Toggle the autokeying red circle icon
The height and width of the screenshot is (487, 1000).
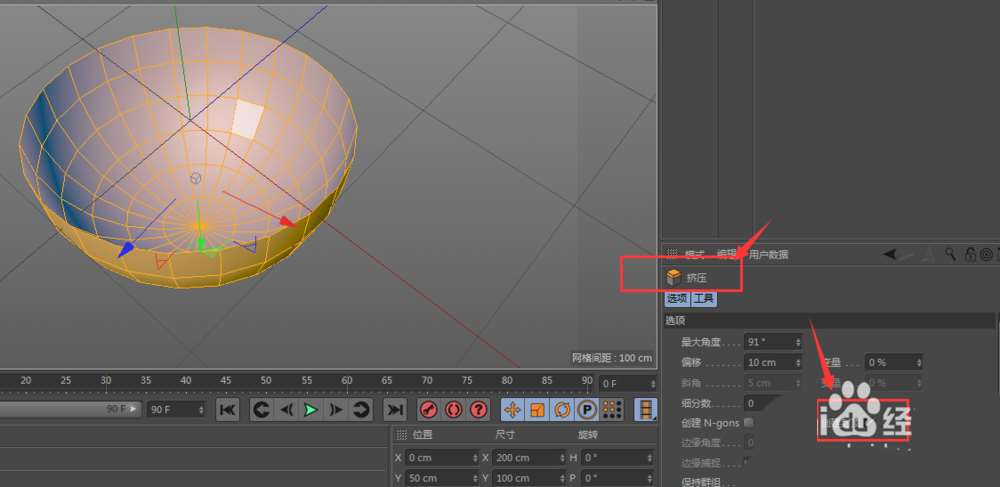point(453,410)
